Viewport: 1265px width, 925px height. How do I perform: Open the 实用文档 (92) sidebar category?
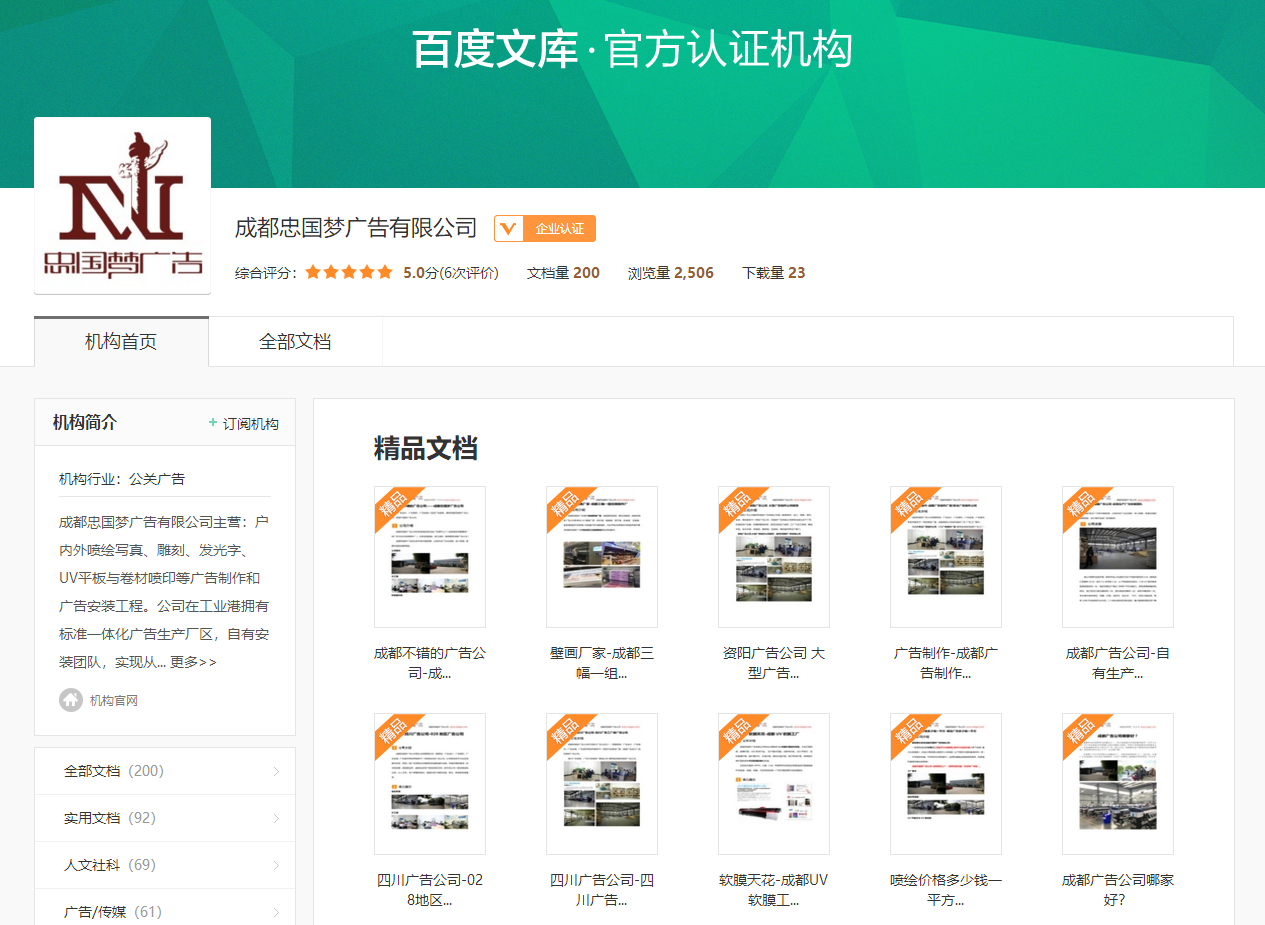coord(165,818)
